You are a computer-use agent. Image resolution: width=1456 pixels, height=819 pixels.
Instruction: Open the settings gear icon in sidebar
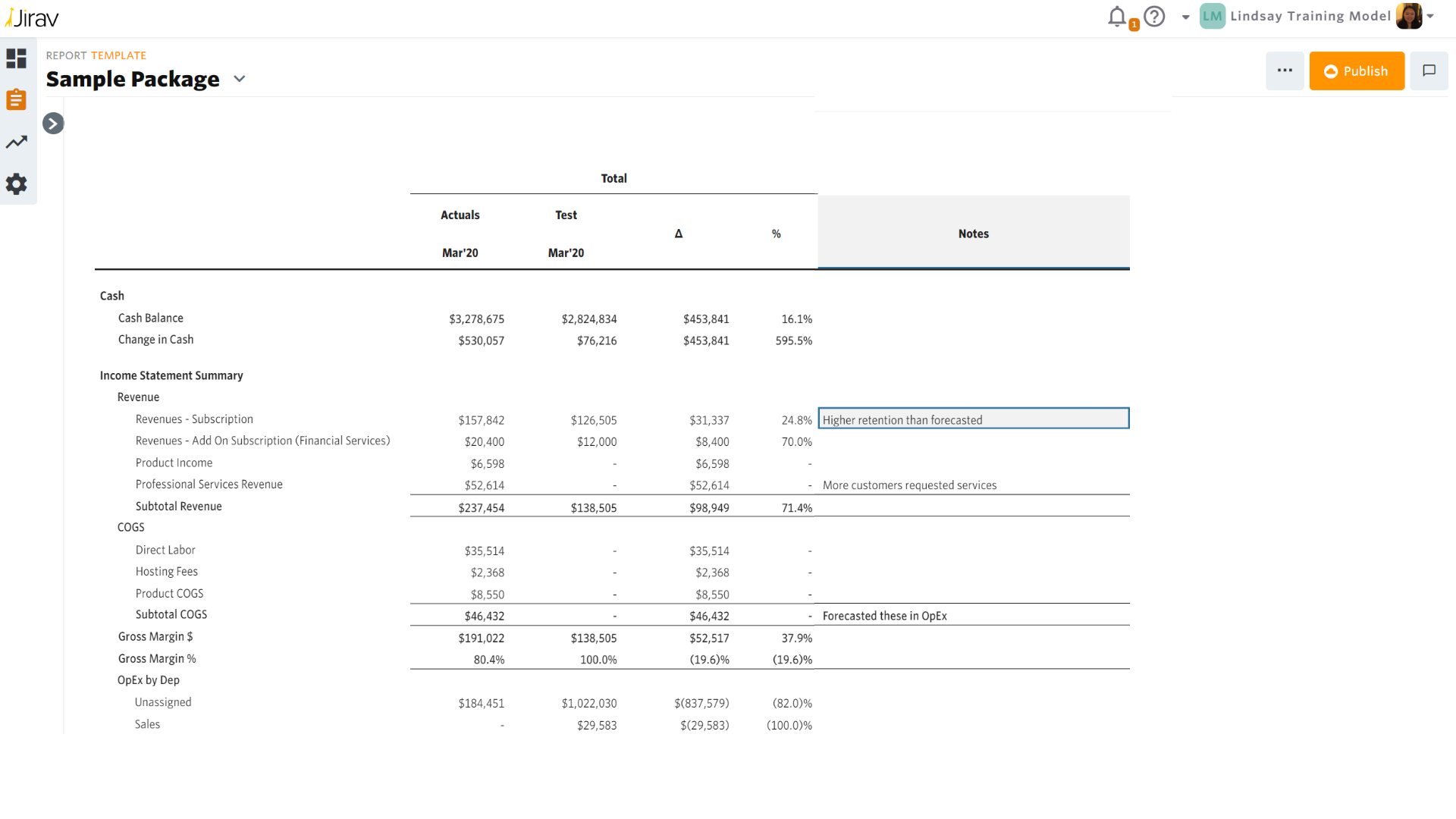[17, 184]
